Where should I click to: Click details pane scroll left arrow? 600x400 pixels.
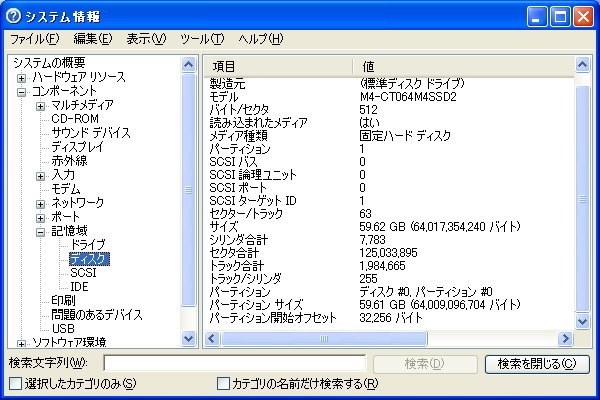[212, 338]
